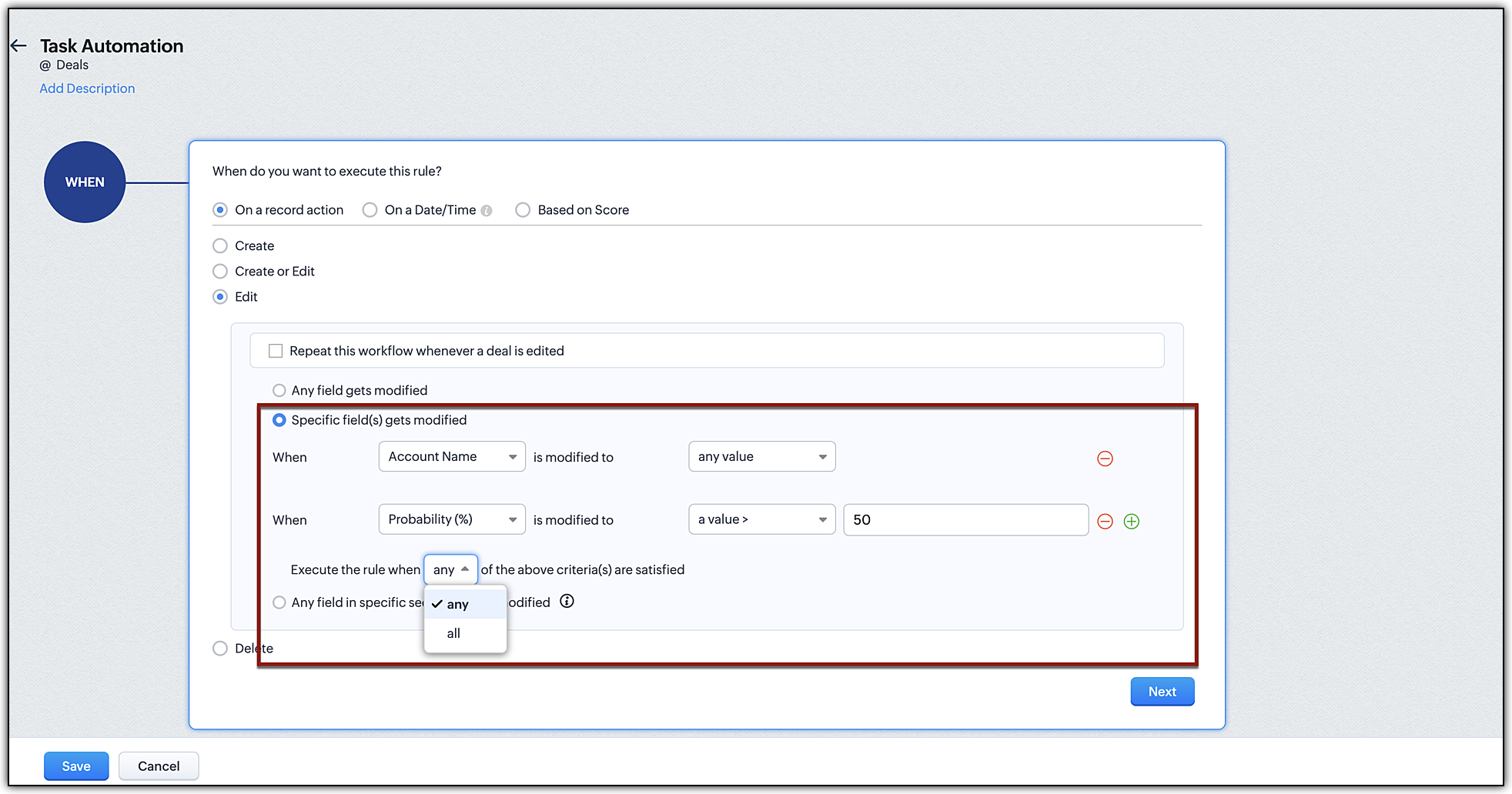
Task: Click the back arrow beside Task Automation
Action: (x=18, y=46)
